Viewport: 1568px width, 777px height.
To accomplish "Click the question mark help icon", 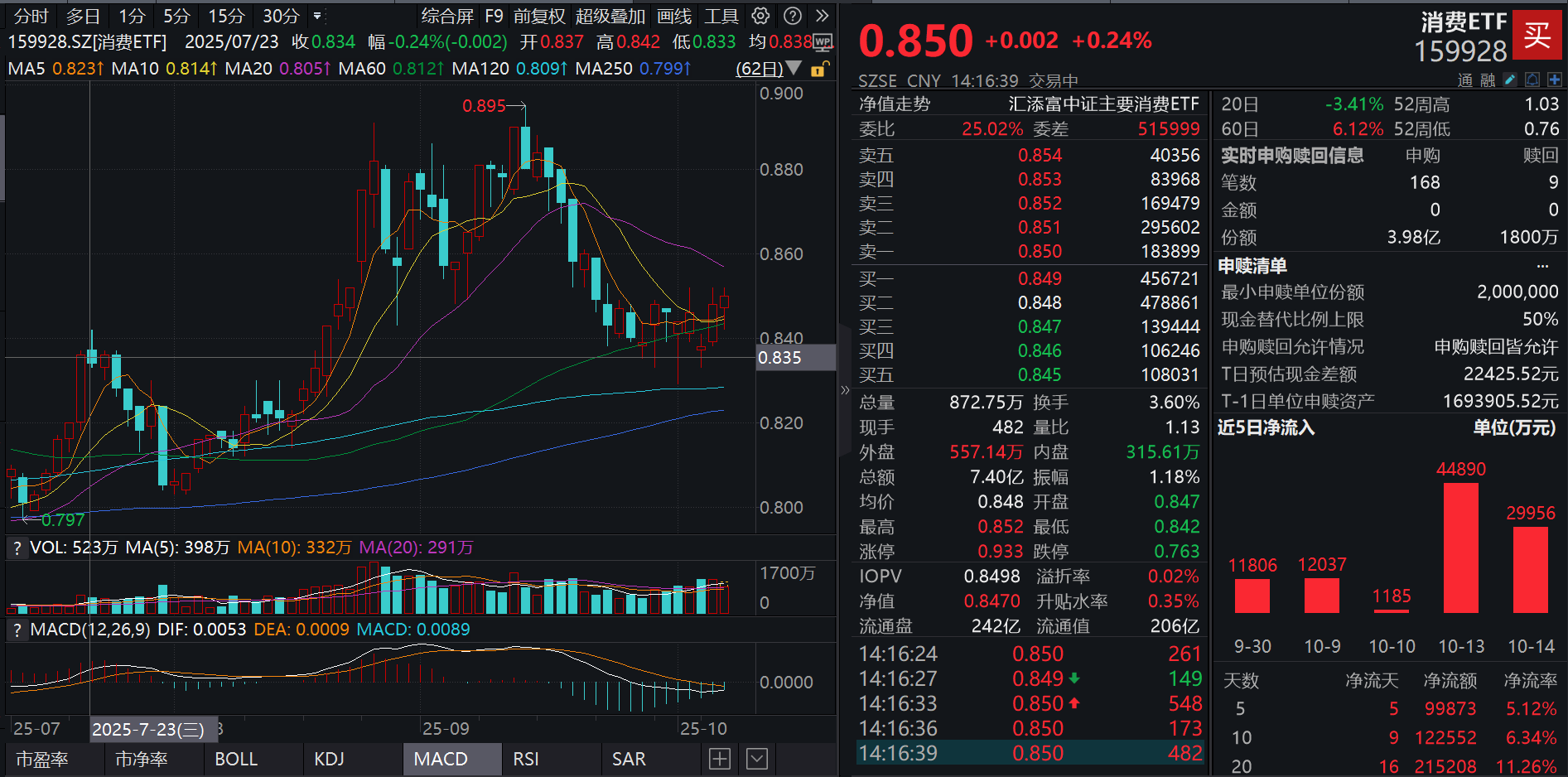I will pyautogui.click(x=793, y=15).
